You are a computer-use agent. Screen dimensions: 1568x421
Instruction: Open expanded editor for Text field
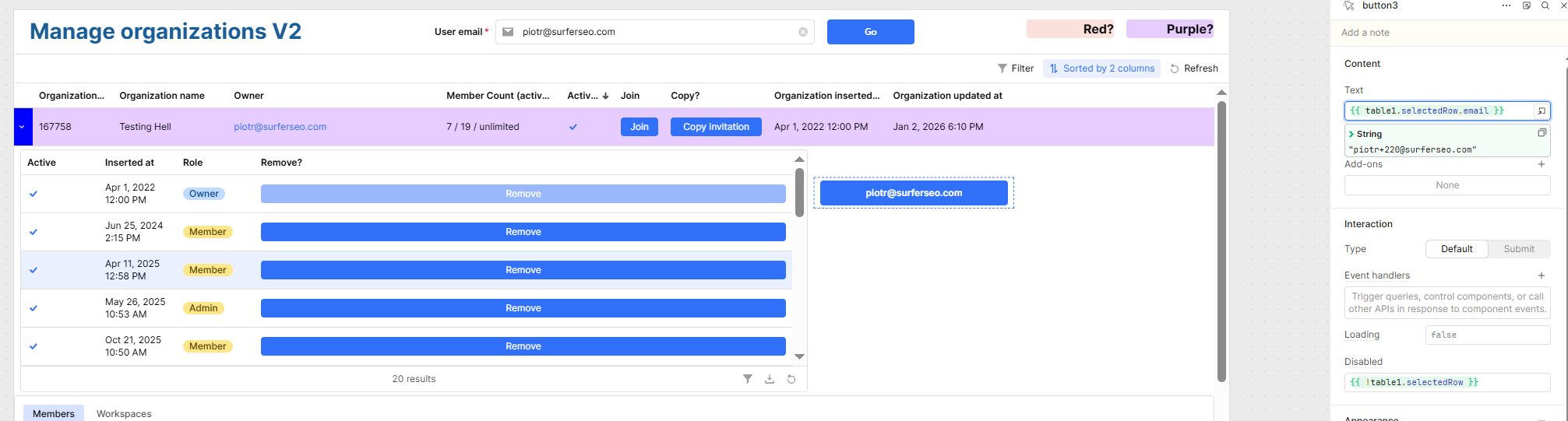1542,111
